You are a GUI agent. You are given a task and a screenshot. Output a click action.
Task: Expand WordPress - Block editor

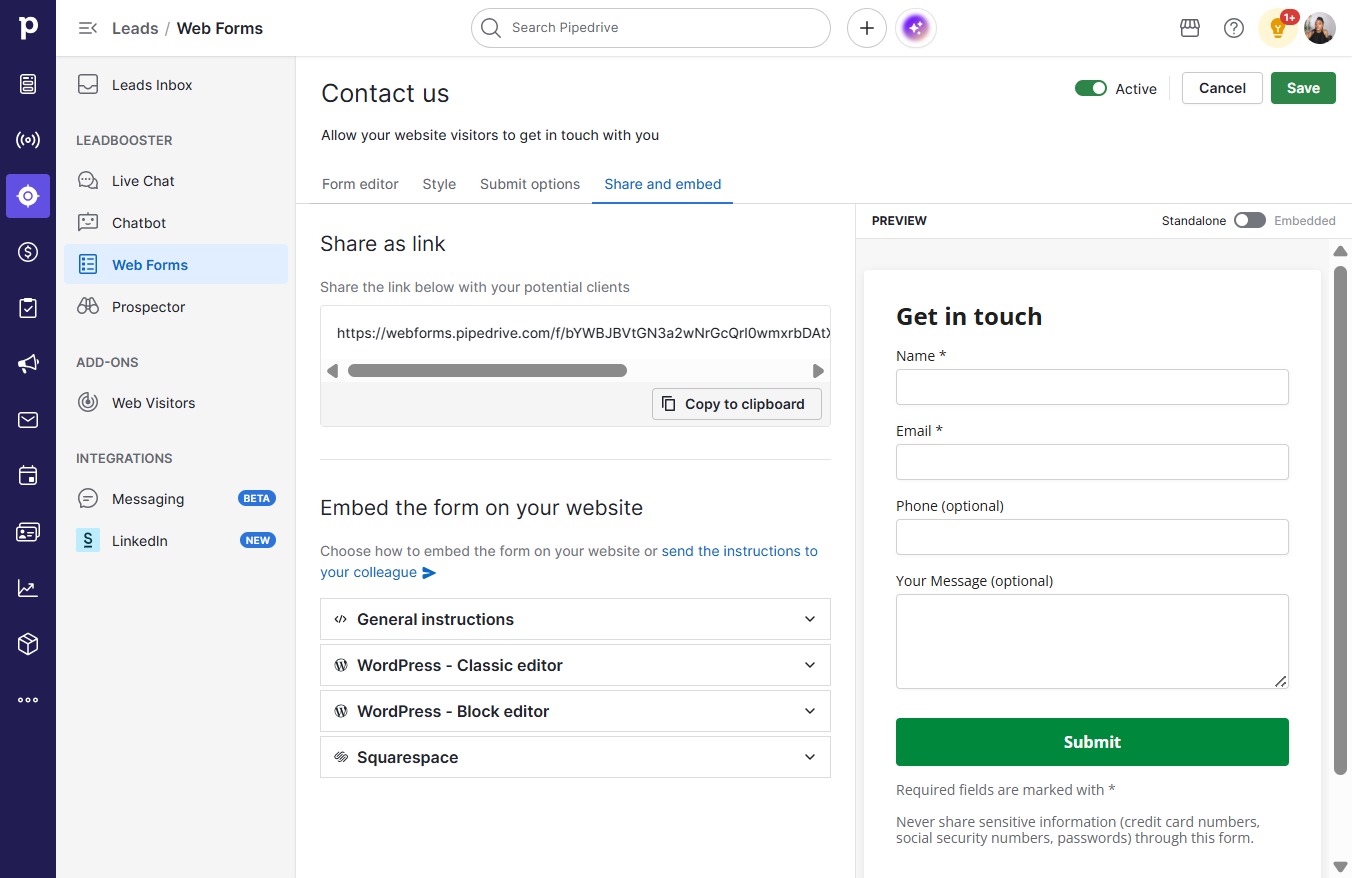coord(575,711)
